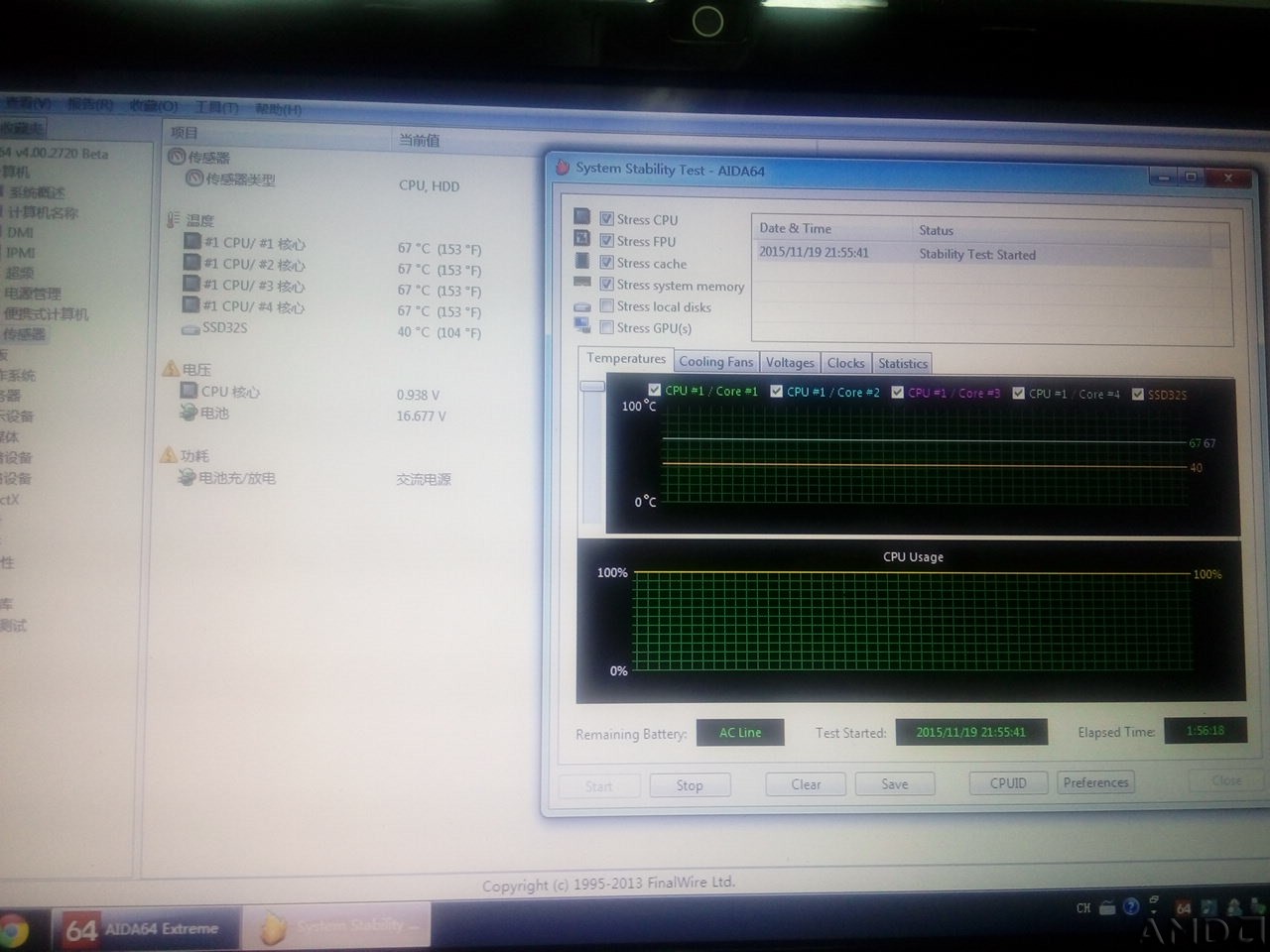This screenshot has height=952, width=1270.
Task: Click the gauge icon next to 传感器类型
Action: 194,178
